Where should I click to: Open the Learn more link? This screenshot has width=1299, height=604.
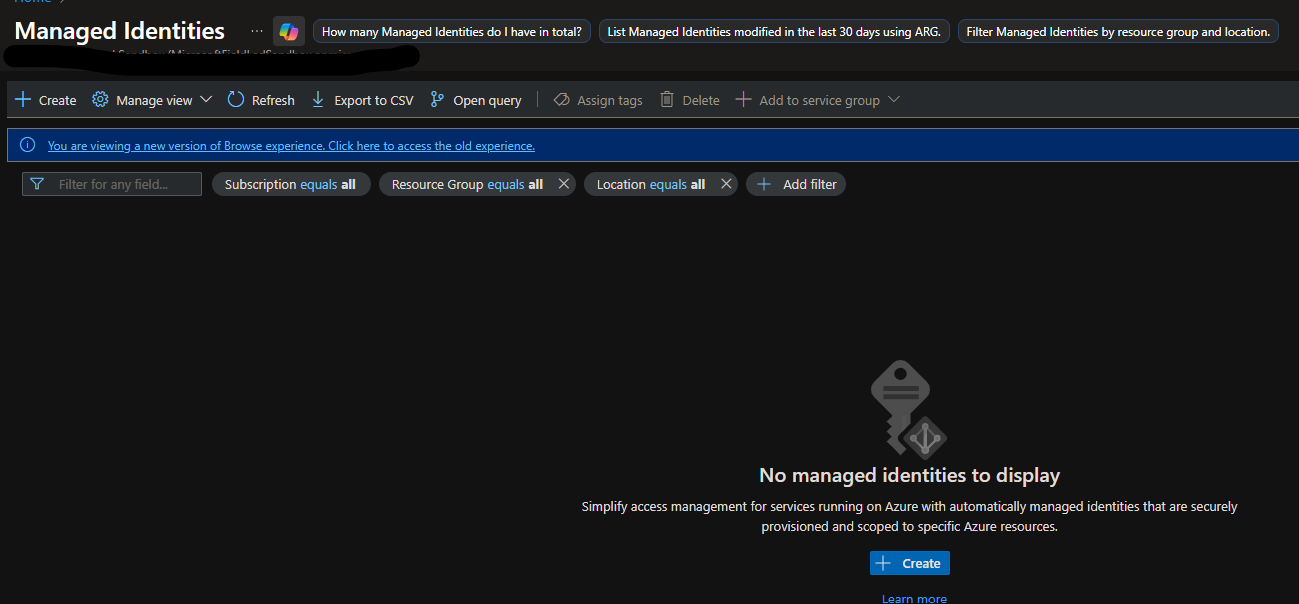(x=914, y=598)
